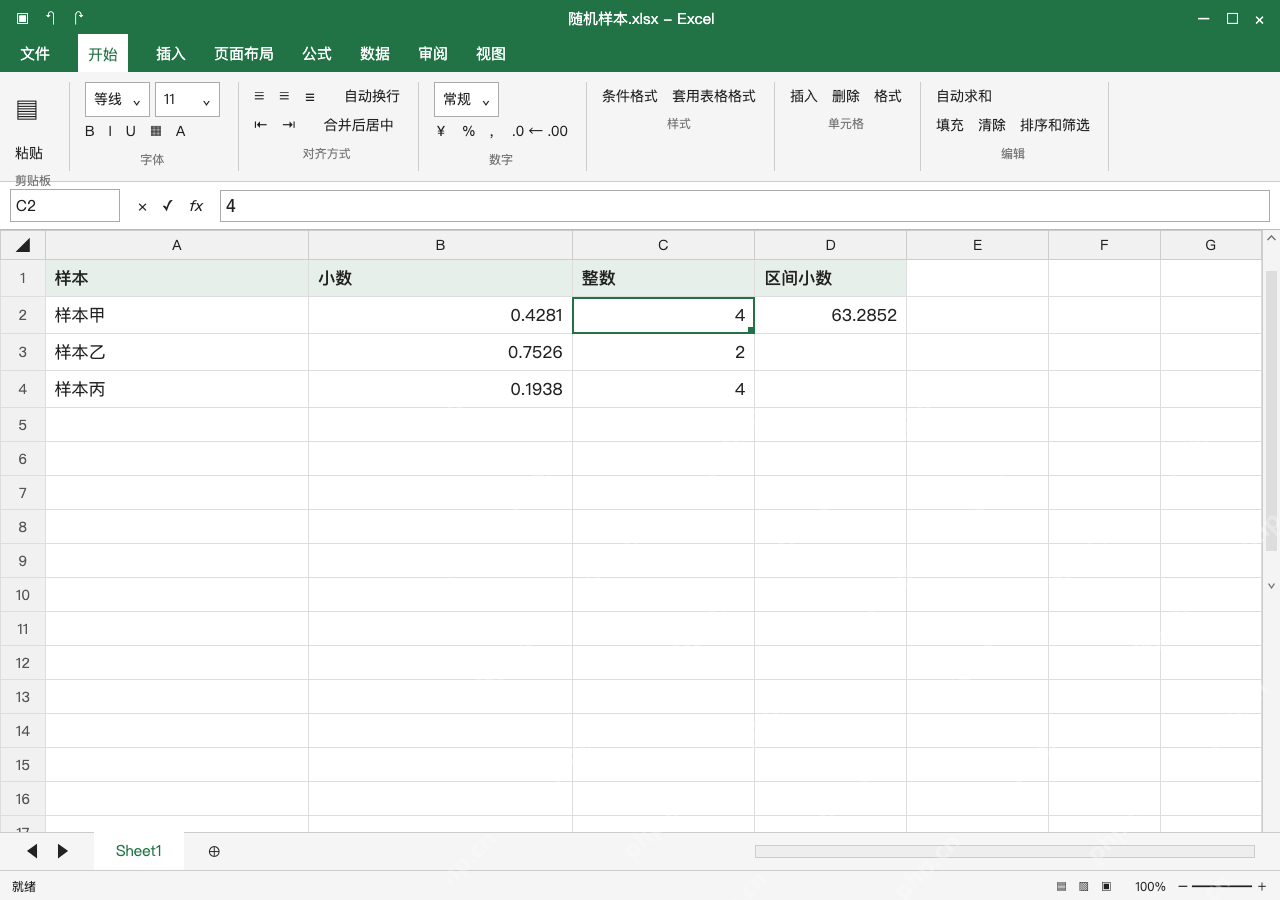Viewport: 1280px width, 900px height.
Task: Open the font size 11 dropdown
Action: click(187, 99)
